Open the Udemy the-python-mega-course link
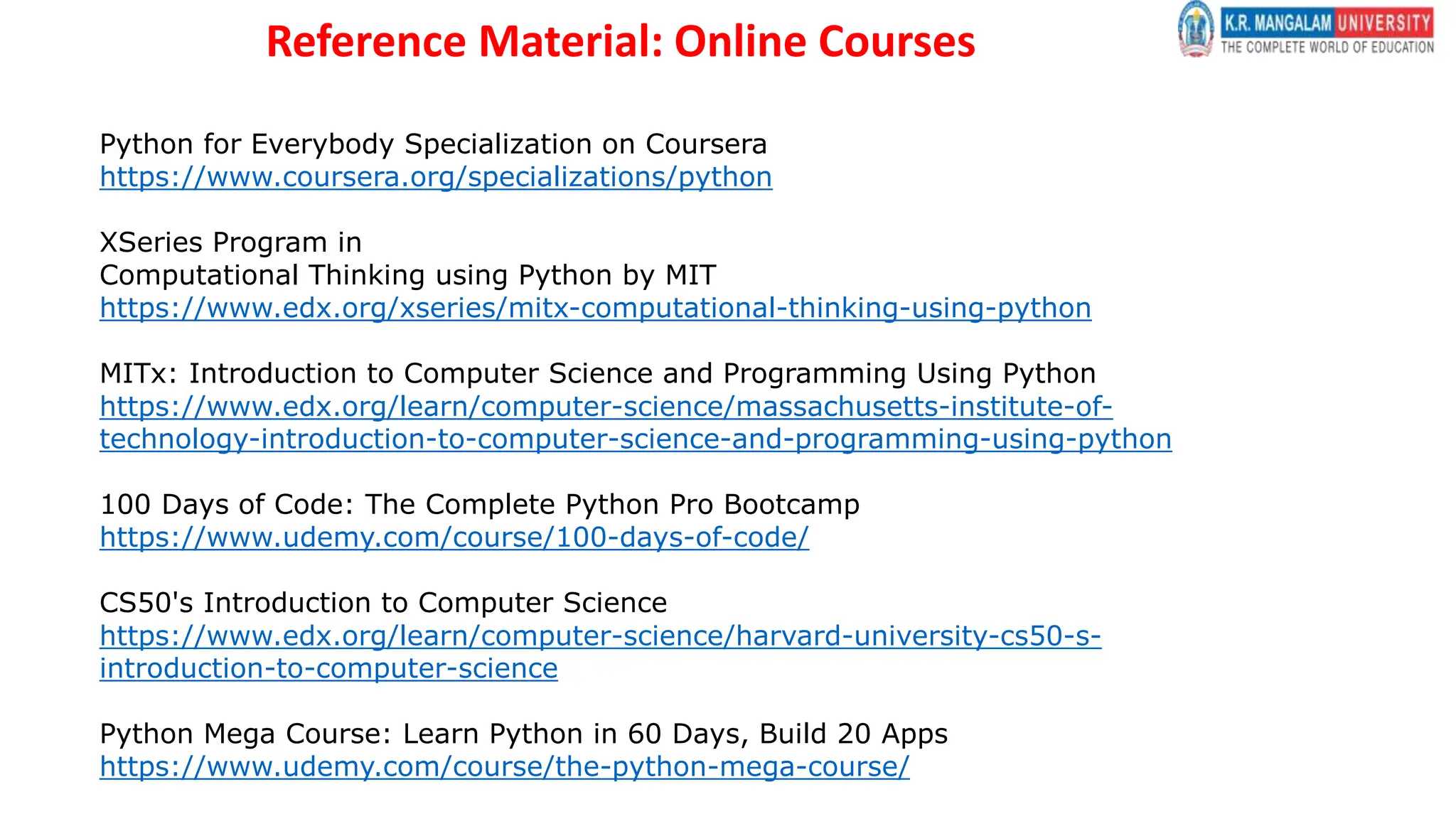The image size is (1456, 819). coord(505,766)
